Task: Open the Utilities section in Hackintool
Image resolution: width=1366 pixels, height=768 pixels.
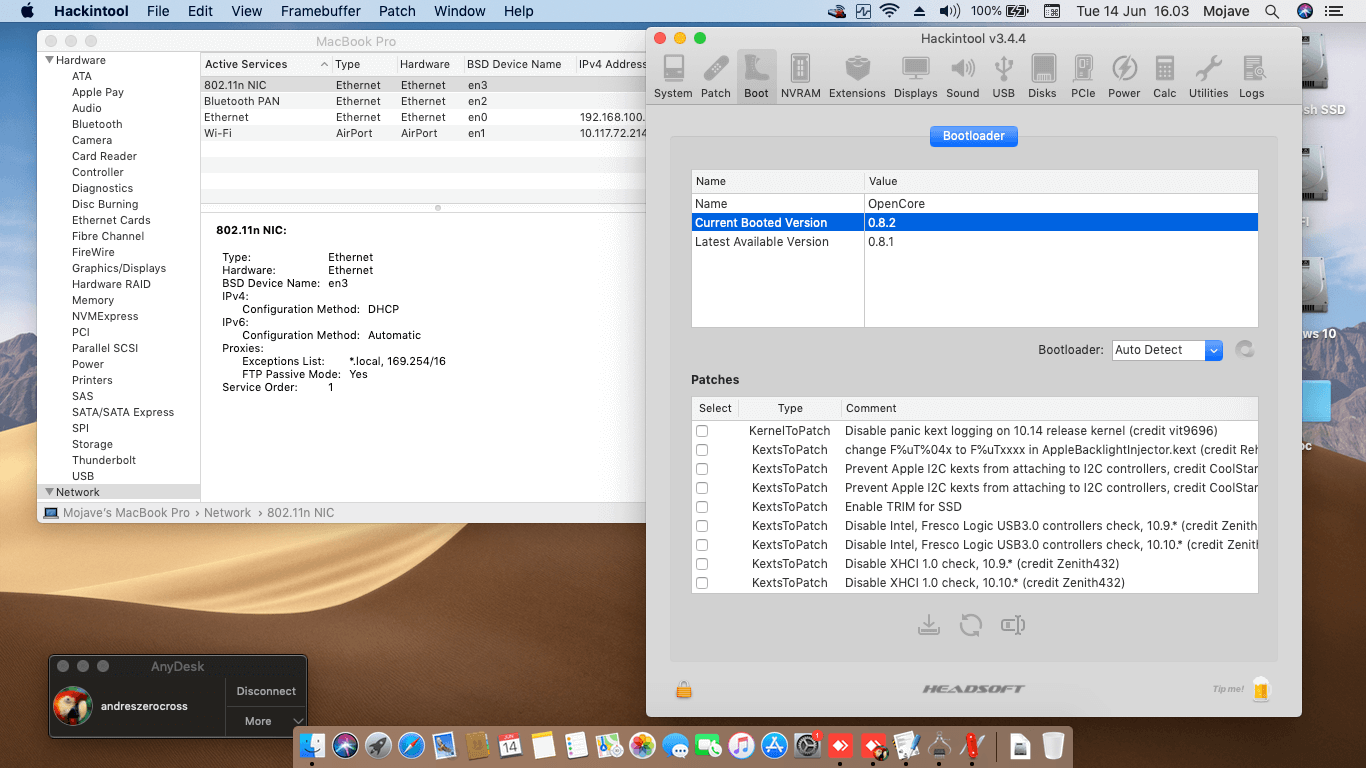Action: [1208, 76]
